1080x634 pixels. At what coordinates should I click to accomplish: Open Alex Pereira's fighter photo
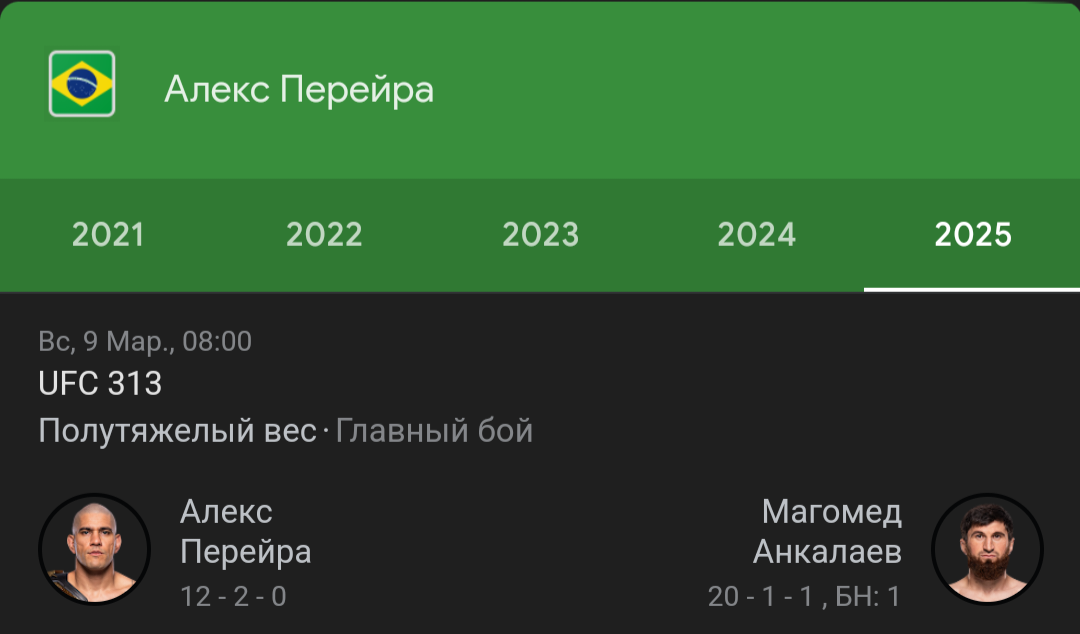coord(94,549)
